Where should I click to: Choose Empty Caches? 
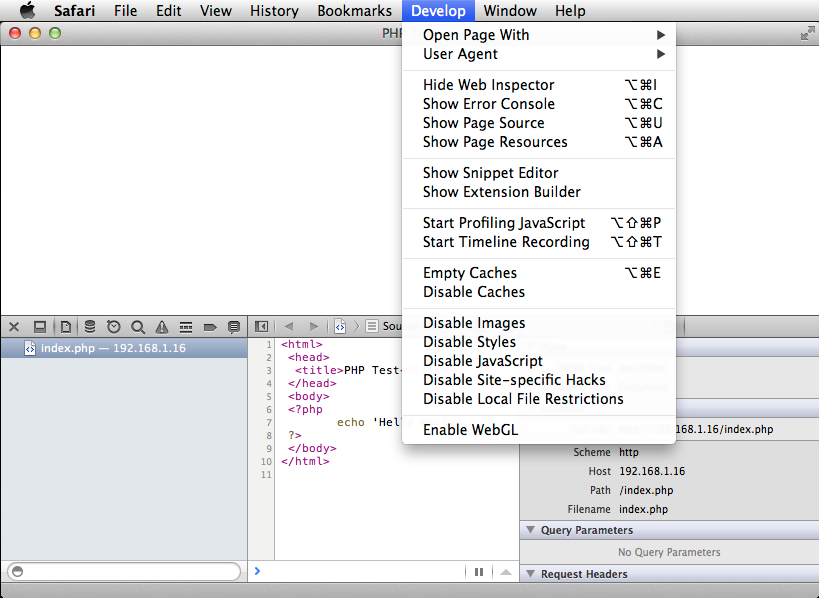[x=539, y=273]
